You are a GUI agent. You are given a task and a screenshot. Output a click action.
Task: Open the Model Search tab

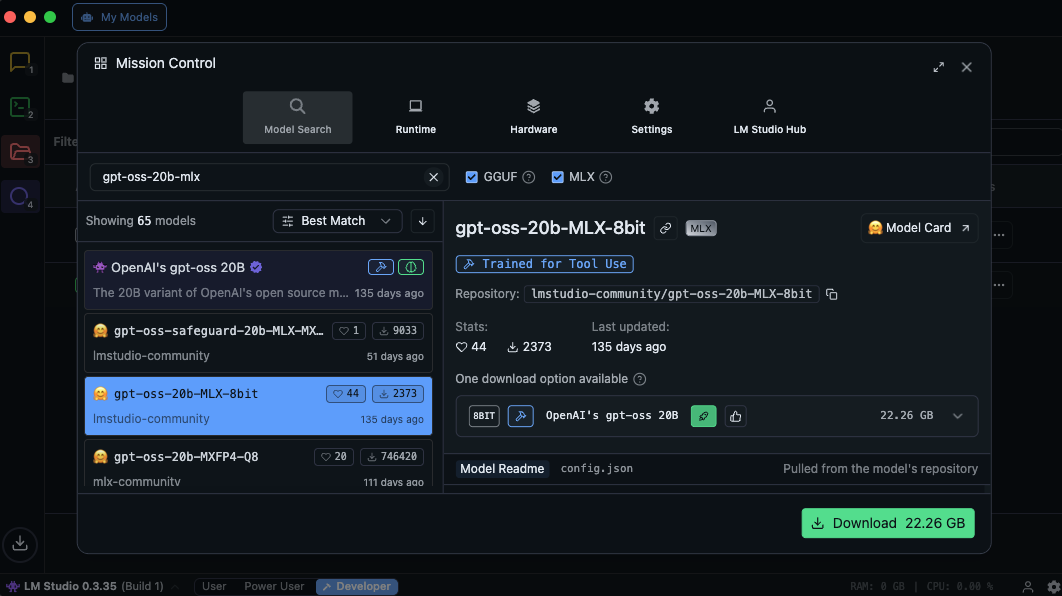click(297, 117)
